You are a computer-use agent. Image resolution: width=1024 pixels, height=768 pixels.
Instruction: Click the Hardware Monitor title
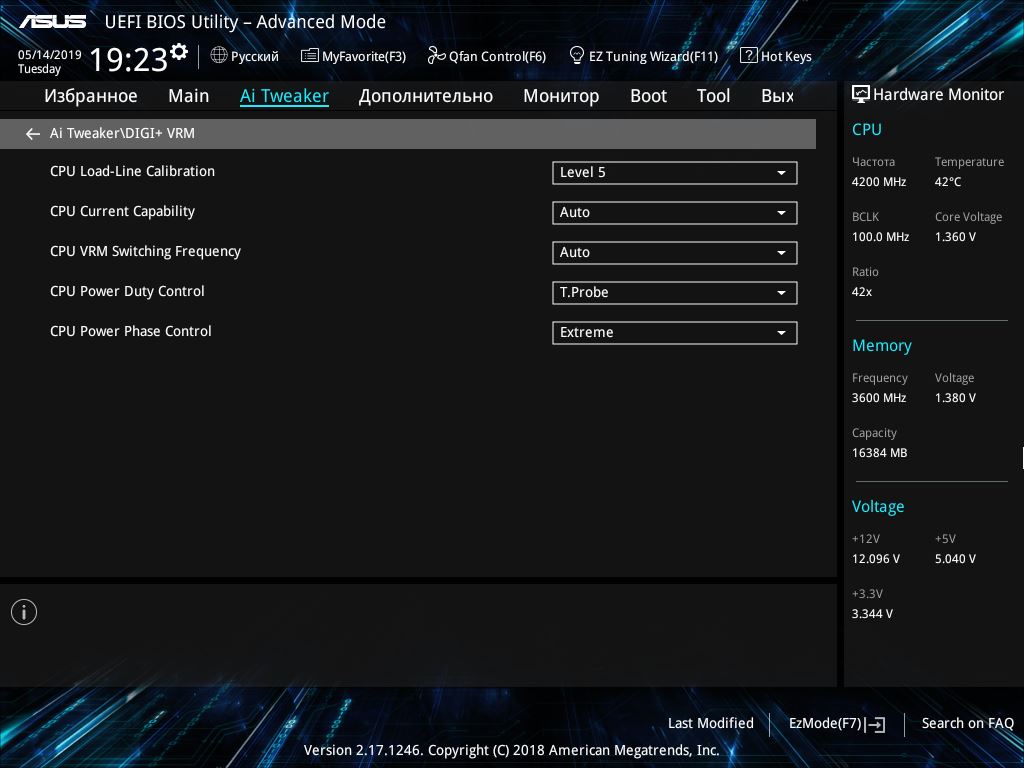point(938,95)
